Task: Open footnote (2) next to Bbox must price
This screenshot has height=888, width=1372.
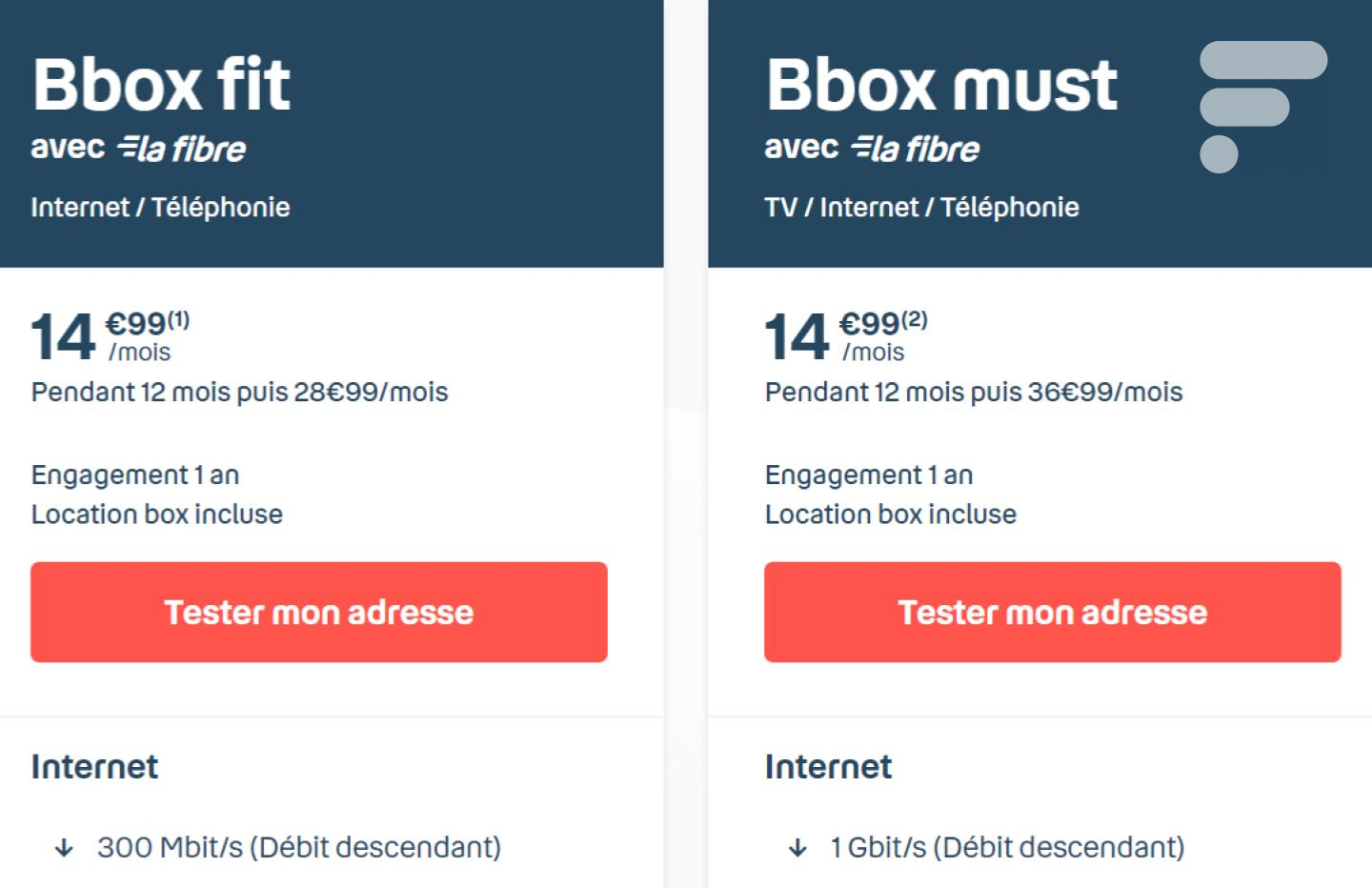Action: pyautogui.click(x=915, y=319)
